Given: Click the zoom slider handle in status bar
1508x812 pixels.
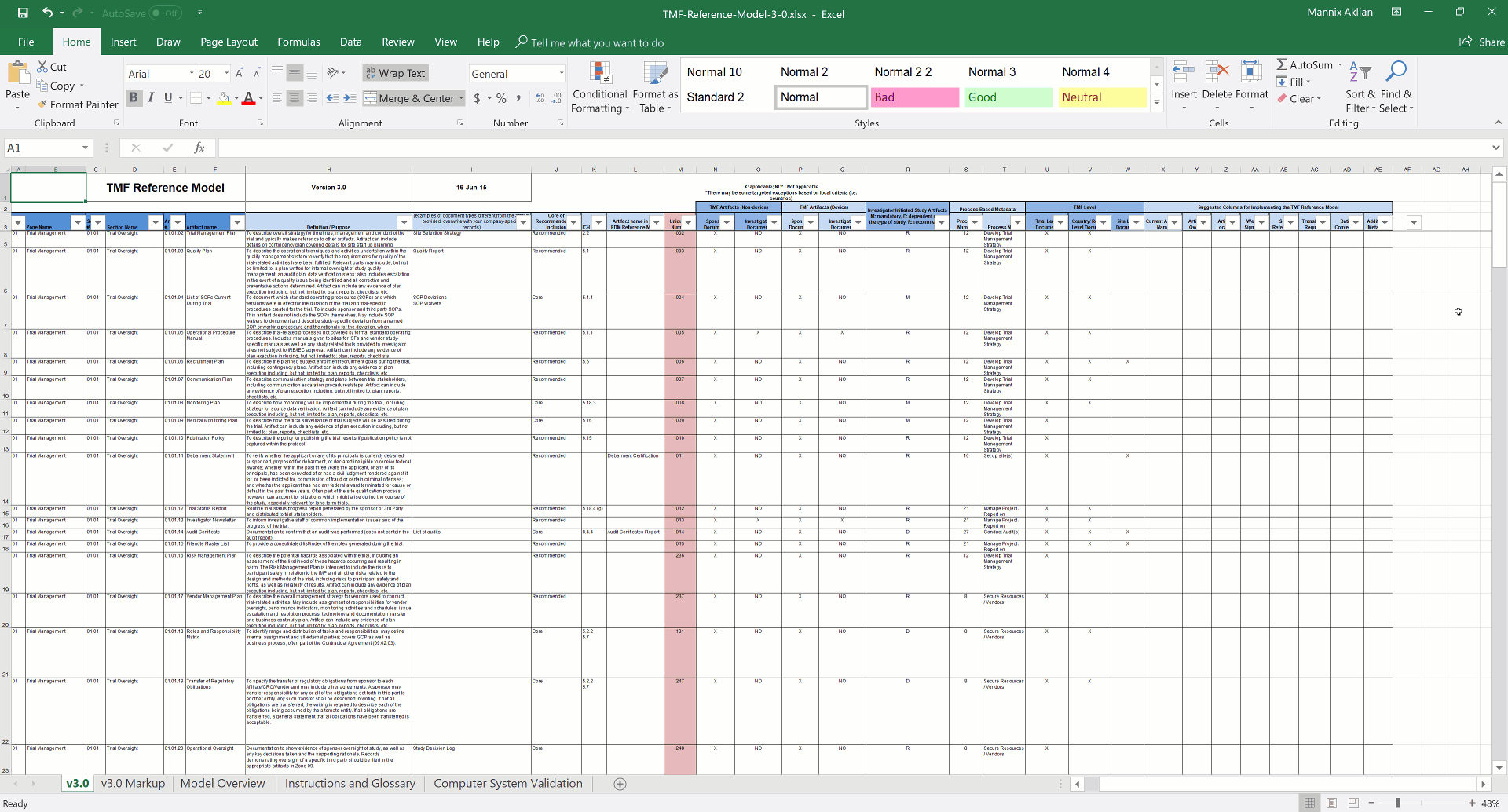Looking at the screenshot, I should [1397, 803].
